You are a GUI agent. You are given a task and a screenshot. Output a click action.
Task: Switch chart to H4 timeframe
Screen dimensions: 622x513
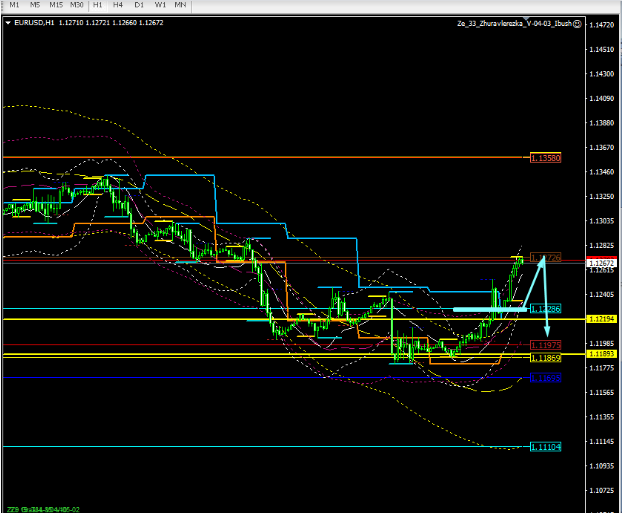pos(118,5)
